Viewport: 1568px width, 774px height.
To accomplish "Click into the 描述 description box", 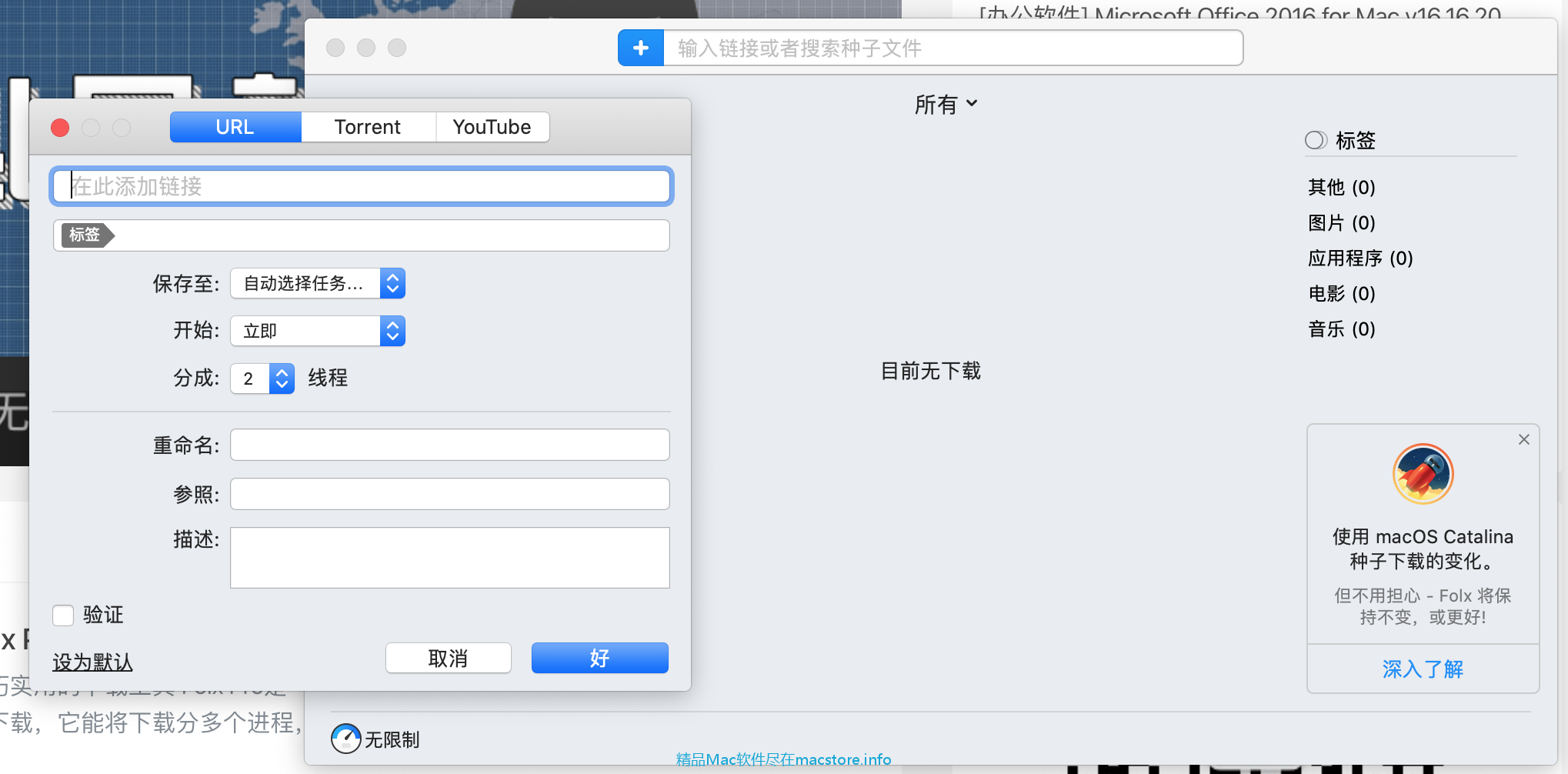I will [450, 558].
